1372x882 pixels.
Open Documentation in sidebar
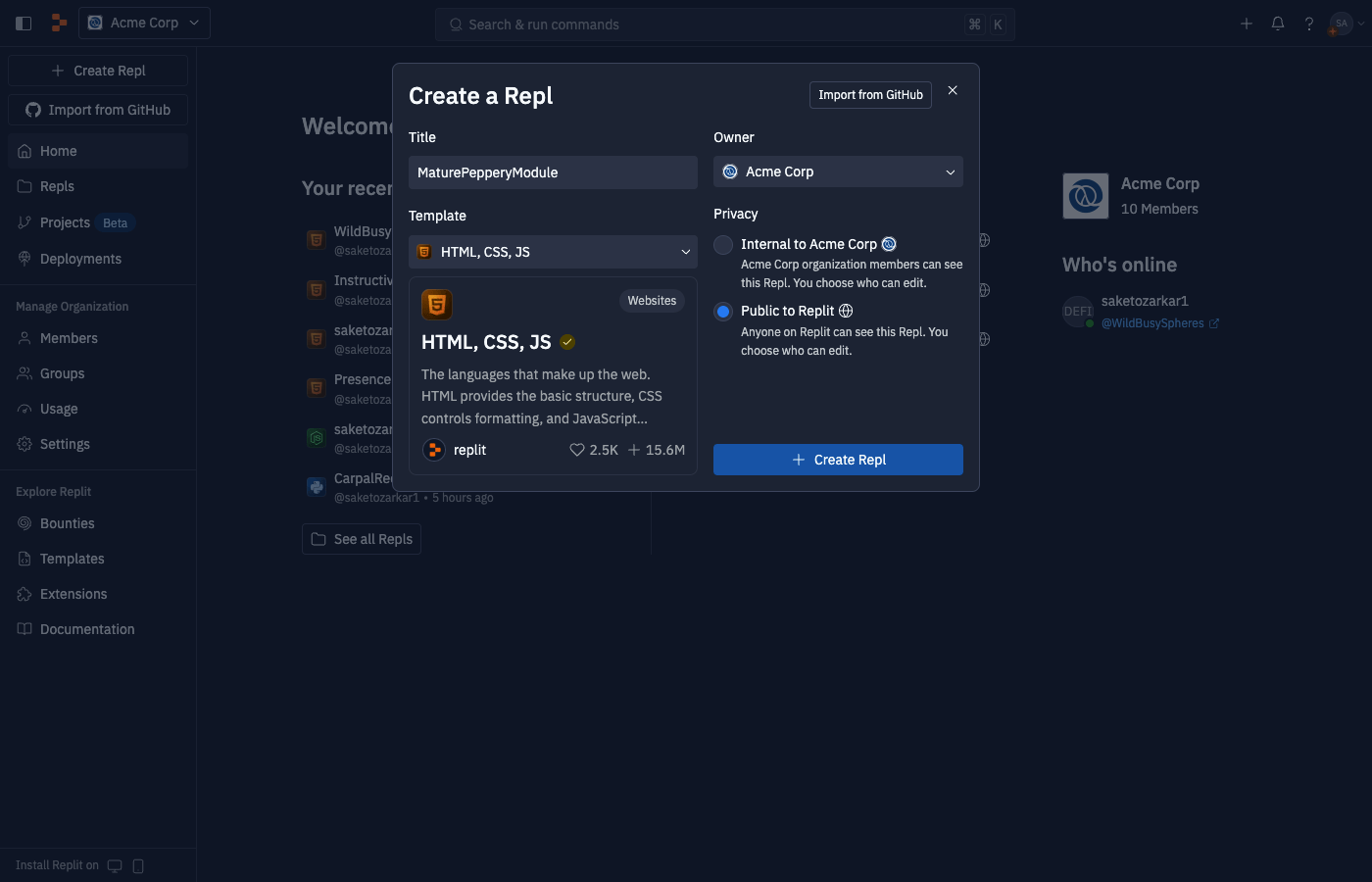click(x=98, y=629)
